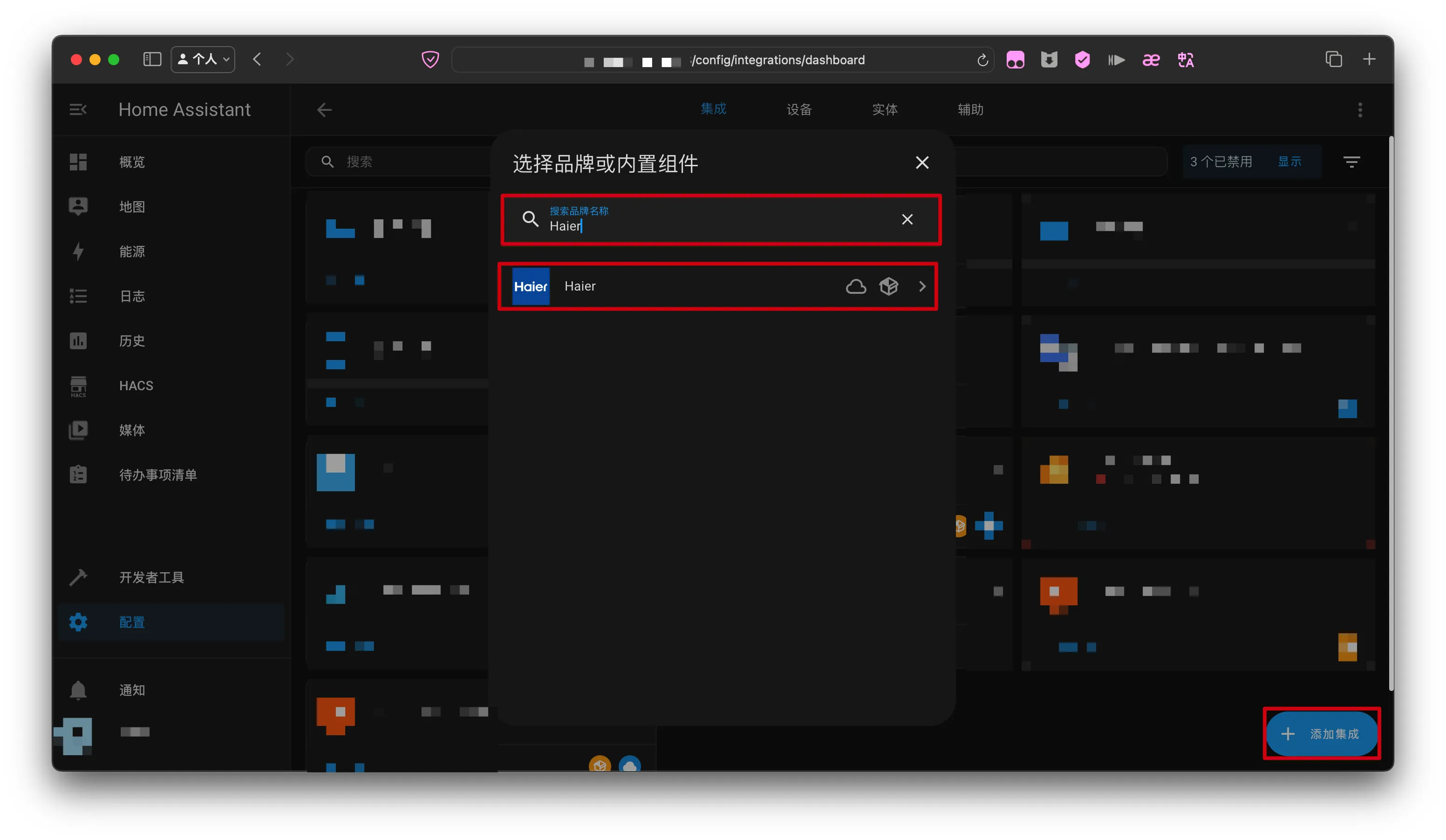1446x840 pixels.
Task: Open the HACS sidebar item
Action: pyautogui.click(x=136, y=386)
